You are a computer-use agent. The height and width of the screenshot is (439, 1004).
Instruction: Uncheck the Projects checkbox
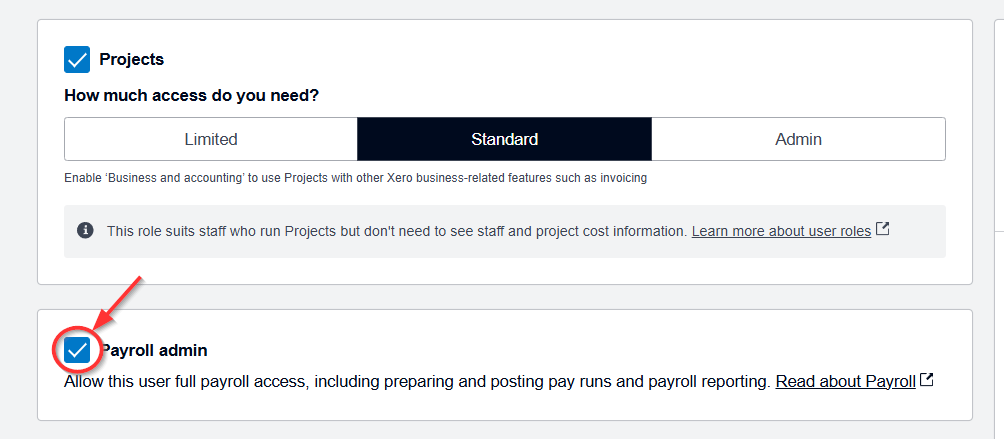[x=77, y=60]
